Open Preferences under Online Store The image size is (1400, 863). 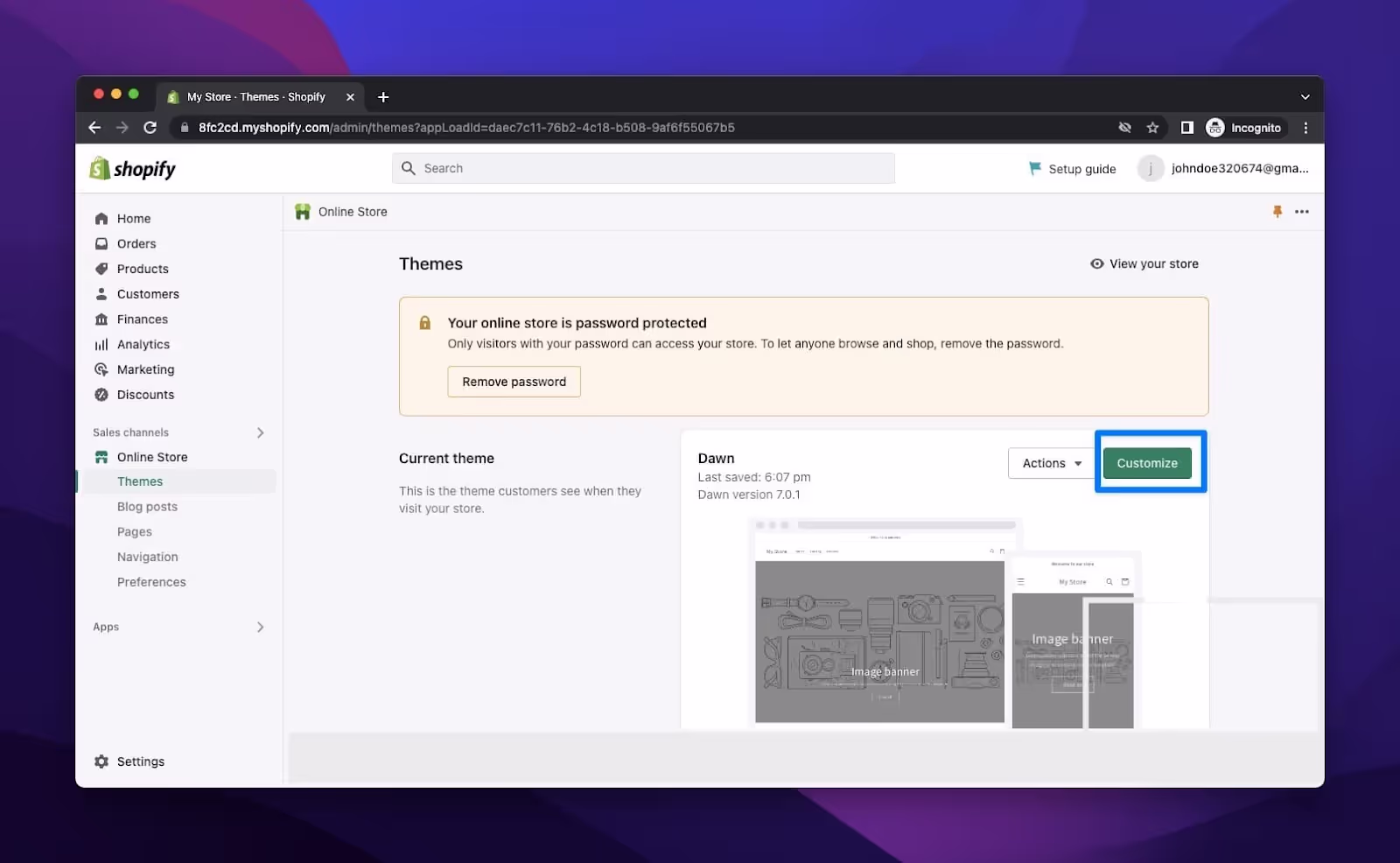click(151, 582)
